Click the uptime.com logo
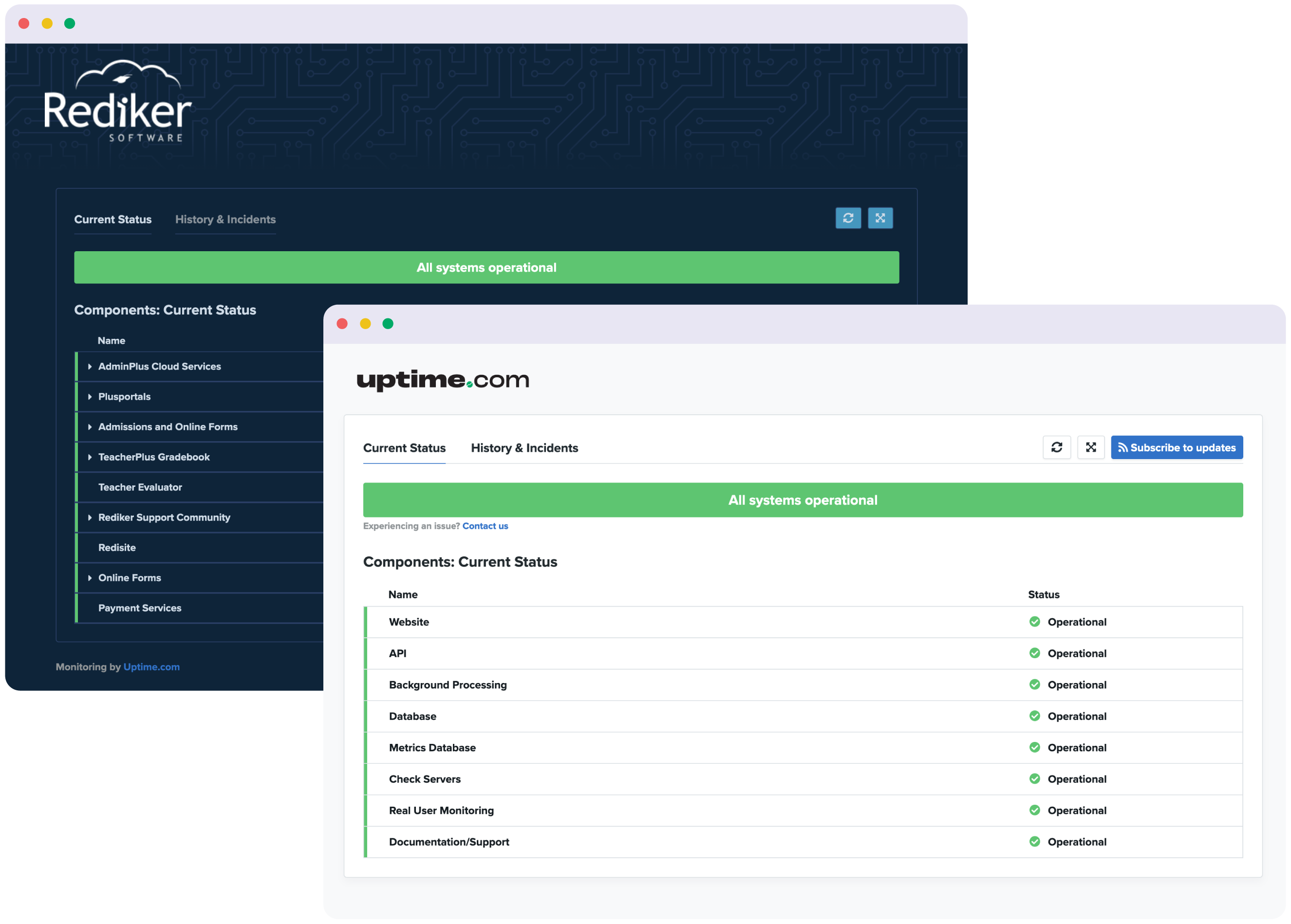Screen dimensions: 1291x924 [x=443, y=380]
